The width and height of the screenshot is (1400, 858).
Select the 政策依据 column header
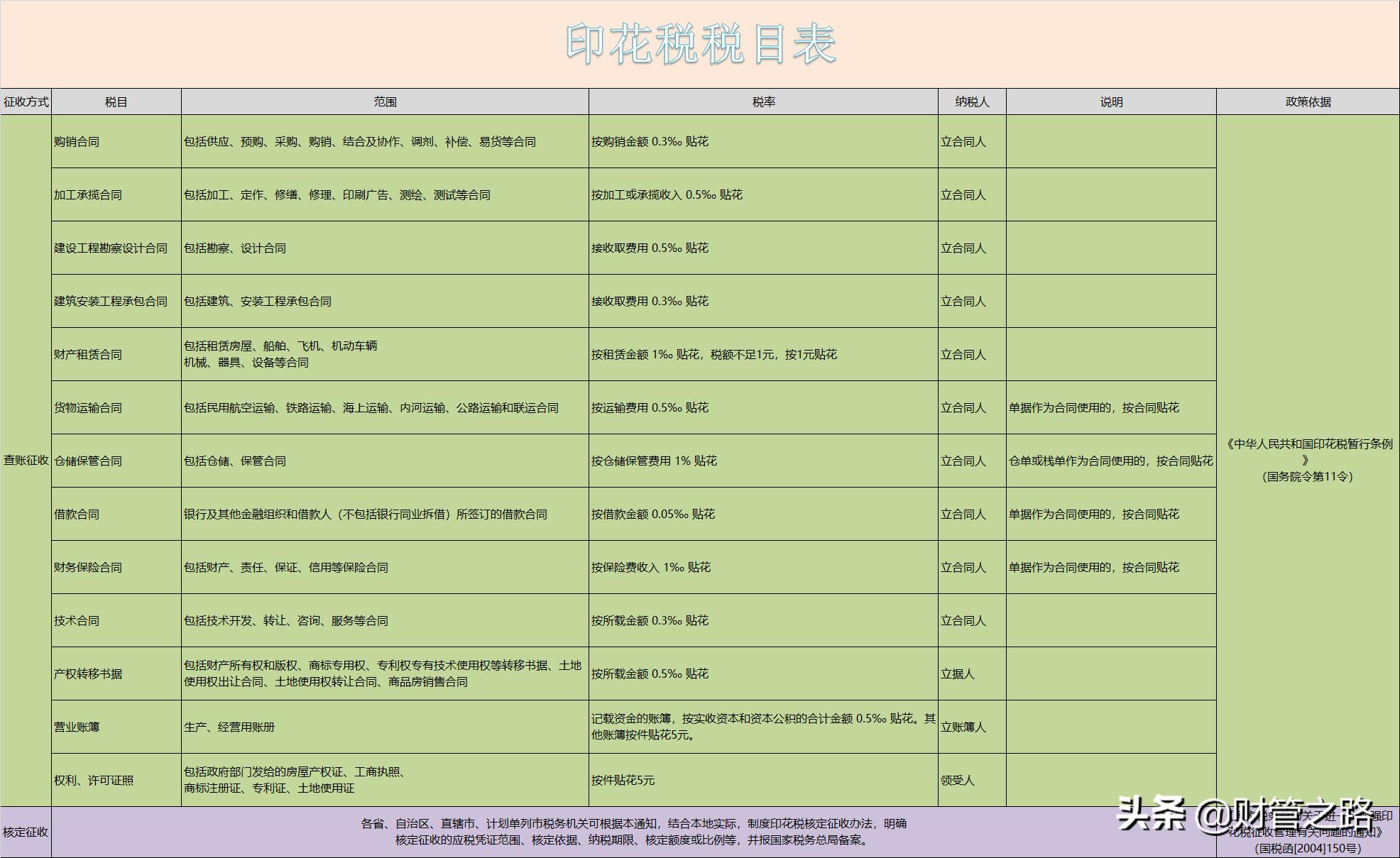pos(1306,101)
